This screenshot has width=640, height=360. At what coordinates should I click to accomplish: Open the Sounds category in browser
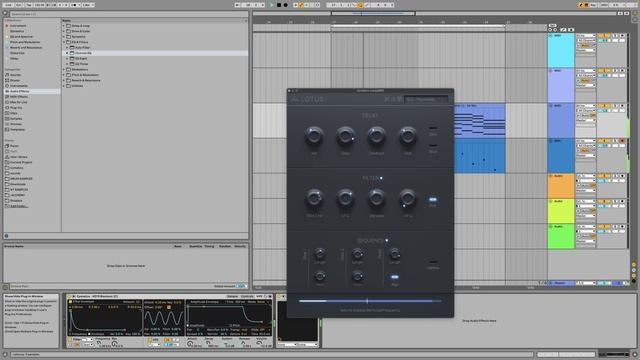click(x=15, y=75)
